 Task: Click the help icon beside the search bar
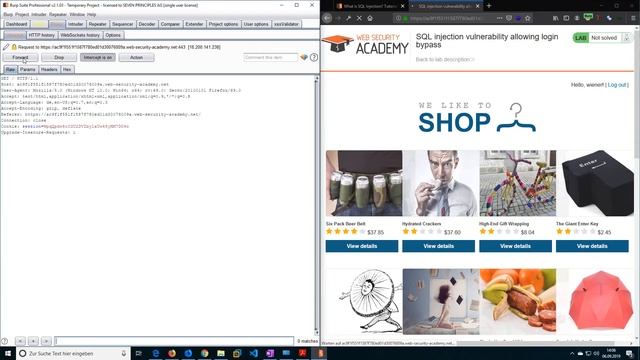(x=5, y=341)
